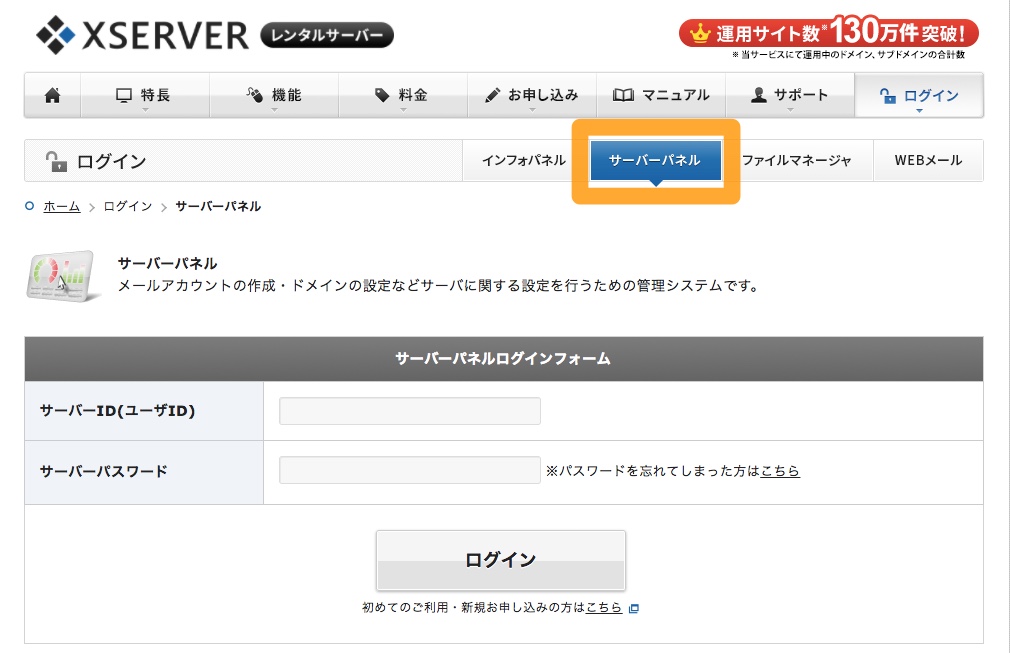Screen dimensions: 1010x653
Task: Switch to the インフォパネル tab
Action: tap(524, 160)
